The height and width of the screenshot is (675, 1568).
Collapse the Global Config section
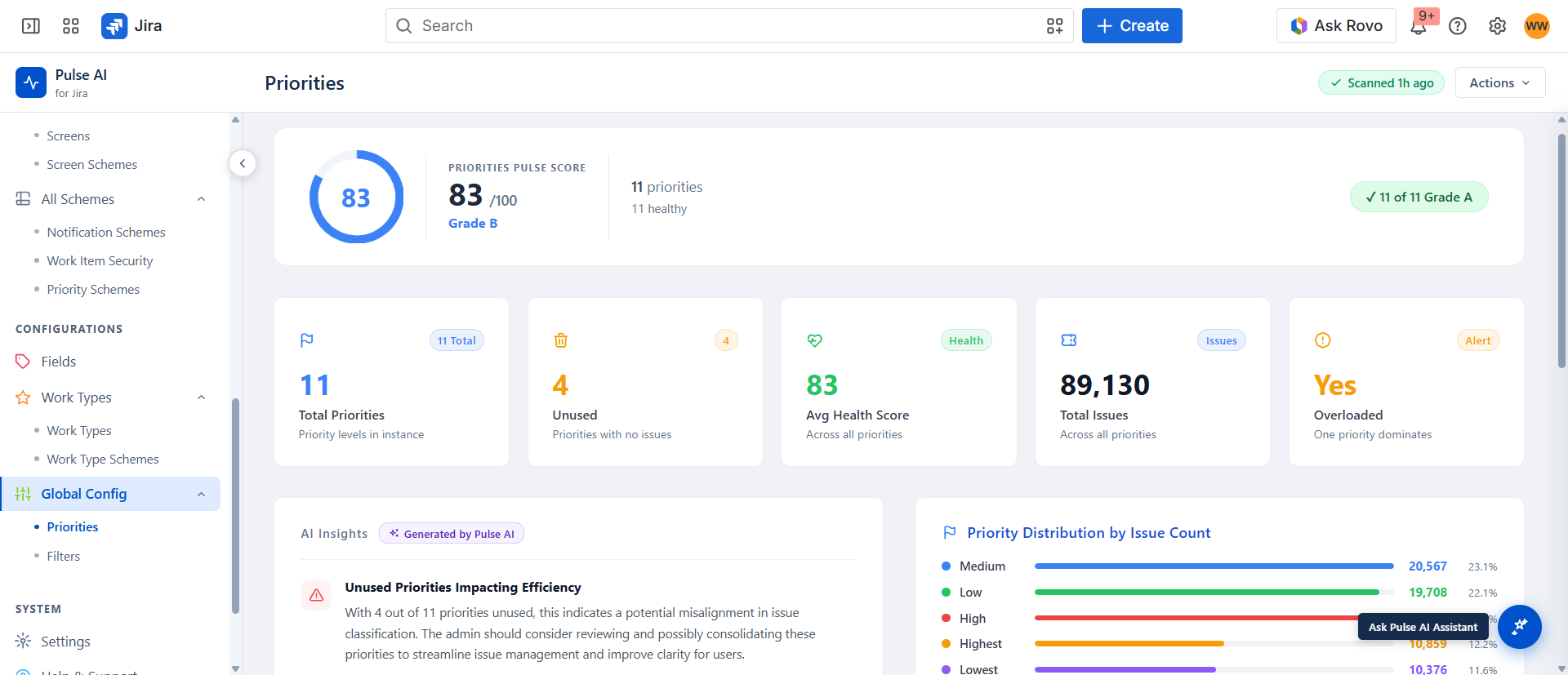click(201, 495)
